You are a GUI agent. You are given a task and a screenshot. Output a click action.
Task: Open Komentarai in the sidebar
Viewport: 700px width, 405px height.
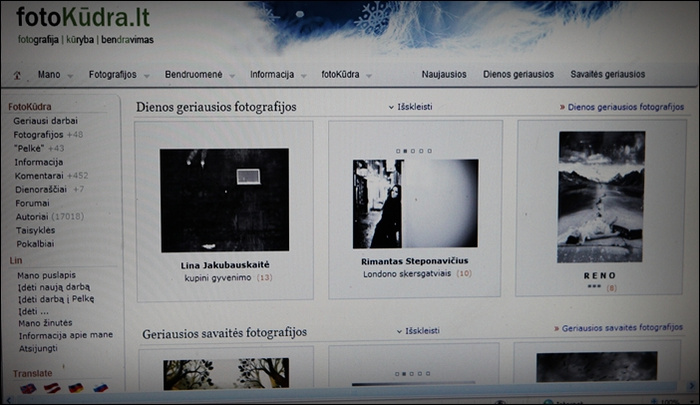point(39,175)
